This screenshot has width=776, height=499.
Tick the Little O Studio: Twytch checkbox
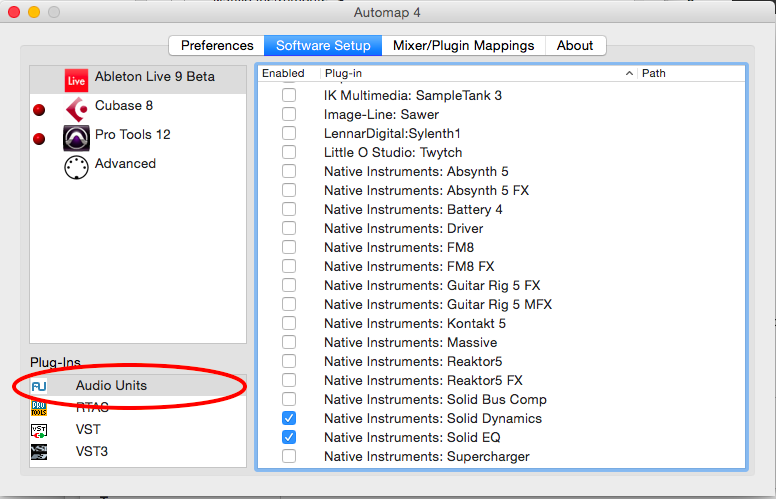pyautogui.click(x=289, y=152)
